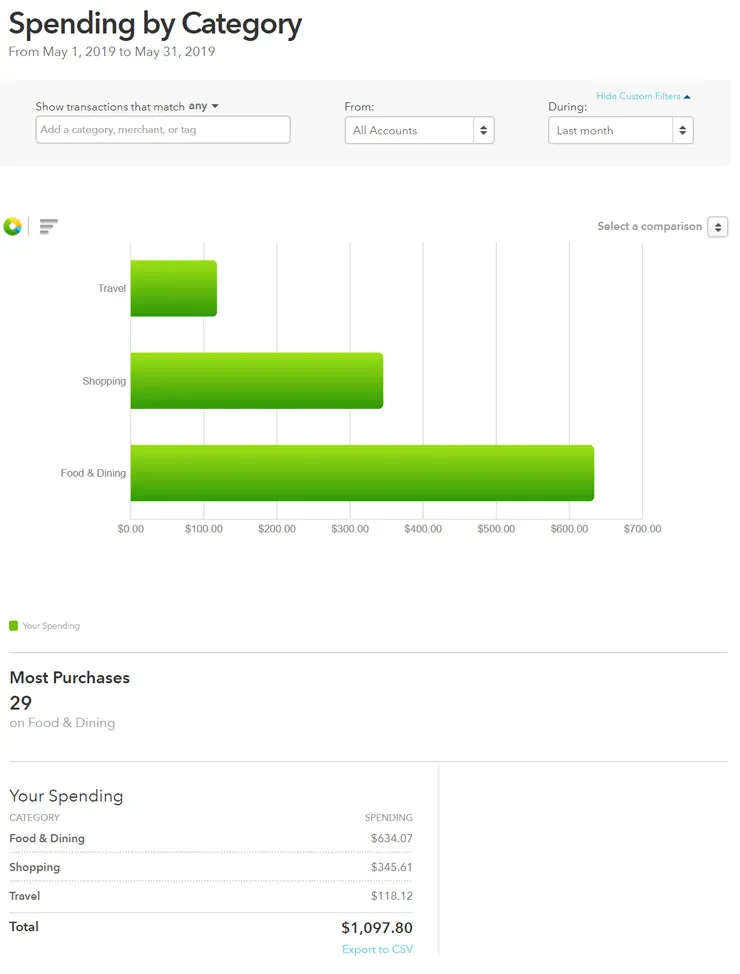This screenshot has width=740, height=974.
Task: Click the Travel bar in chart
Action: pos(173,288)
